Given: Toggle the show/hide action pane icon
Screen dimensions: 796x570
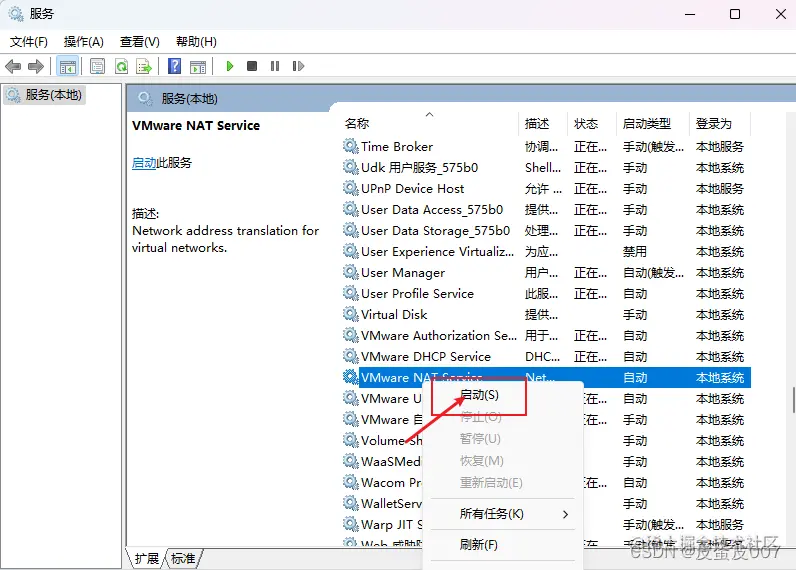Looking at the screenshot, I should [x=198, y=66].
